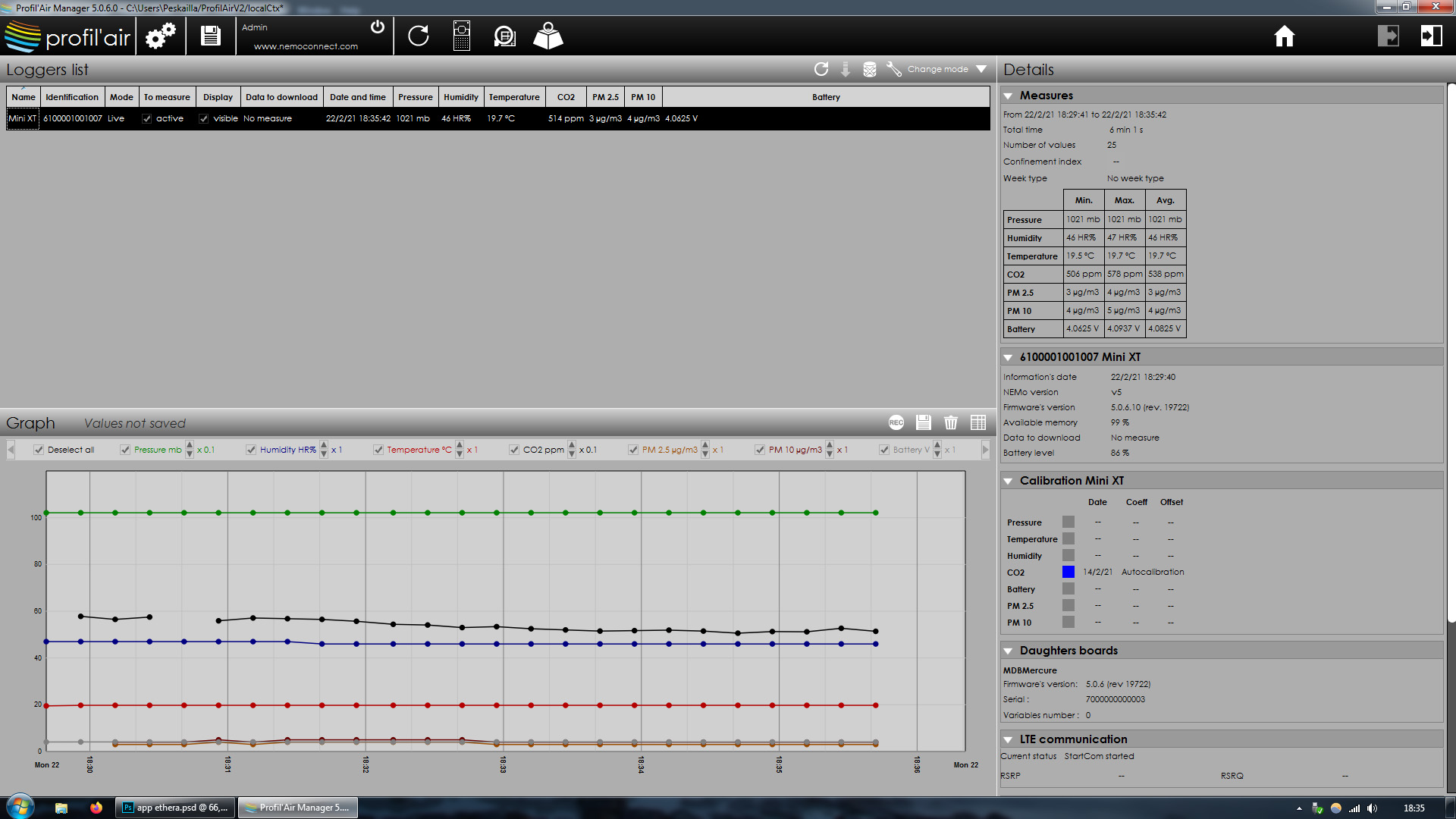Start recording with the REC button

click(x=896, y=422)
